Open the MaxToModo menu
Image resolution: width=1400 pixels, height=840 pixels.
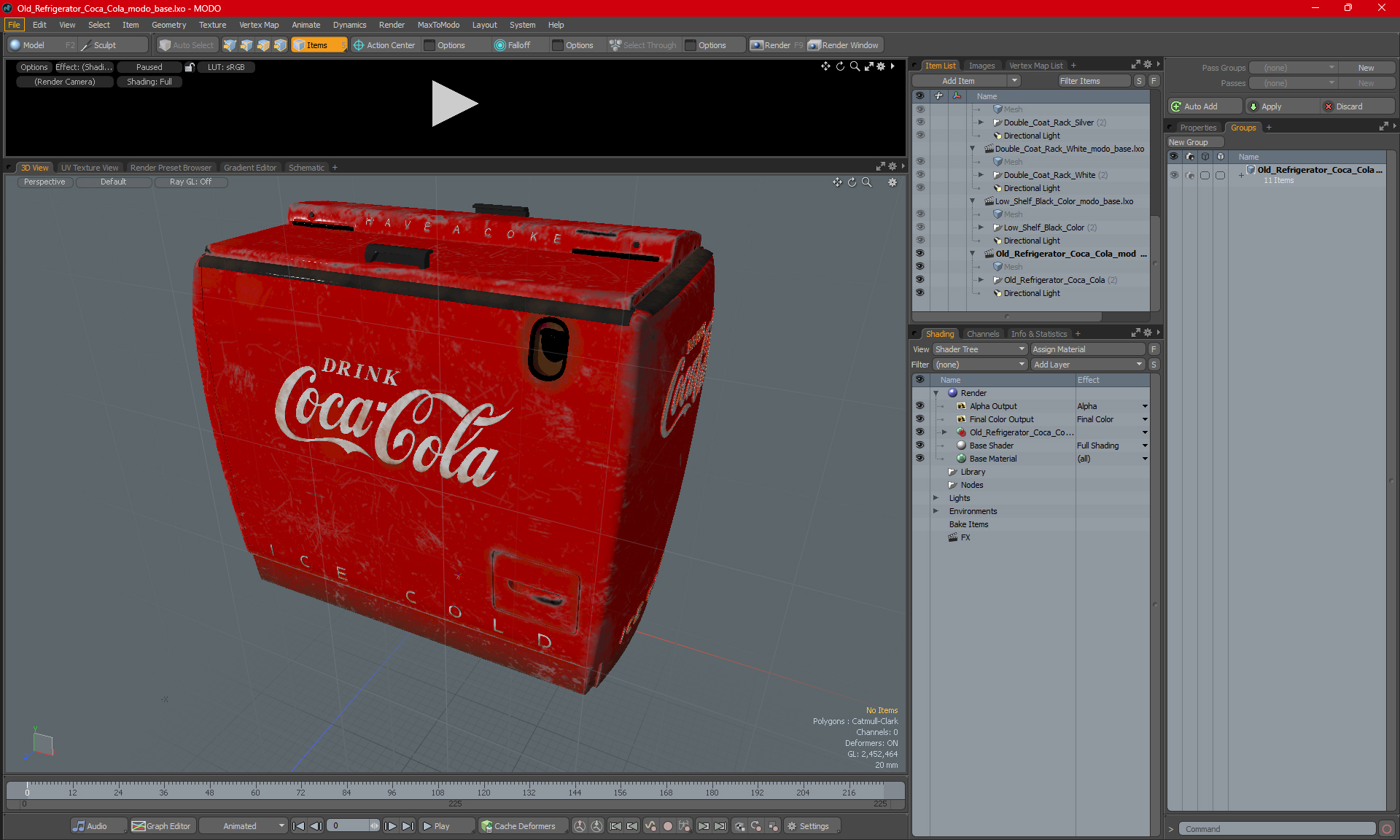[438, 25]
